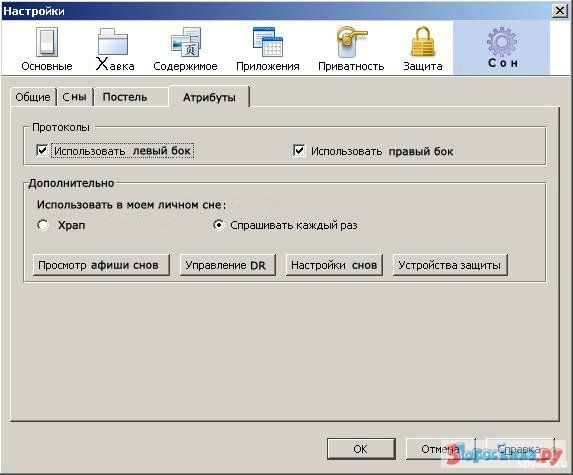
Task: Select Спрашивать каждый раз radio option
Action: coord(219,225)
